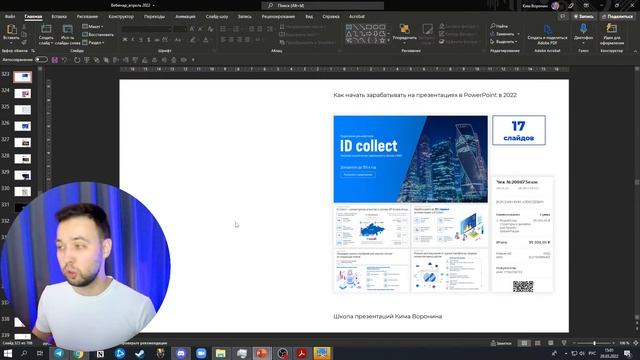Open the Review (Рецензирование) tab
Viewport: 640px width, 360px height.
point(278,17)
